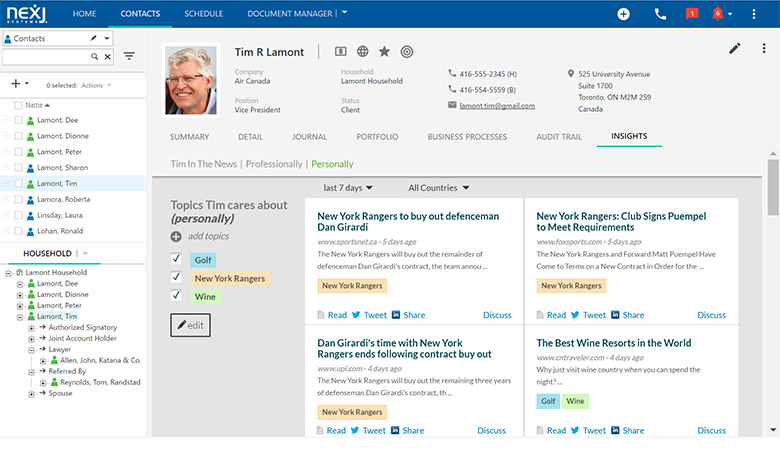Open Tim In The News view
Image resolution: width=780 pixels, height=450 pixels.
coord(203,164)
